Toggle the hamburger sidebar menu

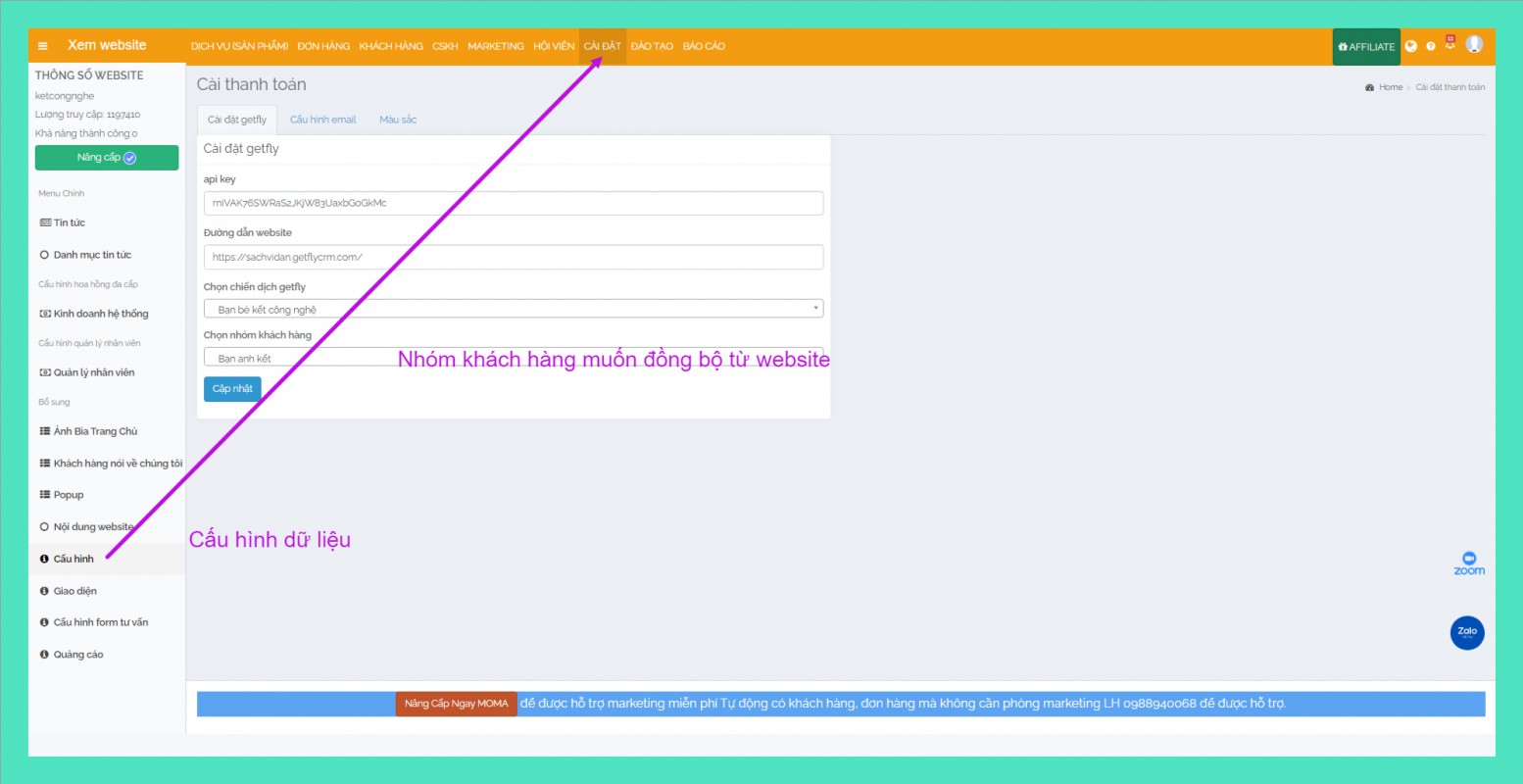tap(43, 46)
